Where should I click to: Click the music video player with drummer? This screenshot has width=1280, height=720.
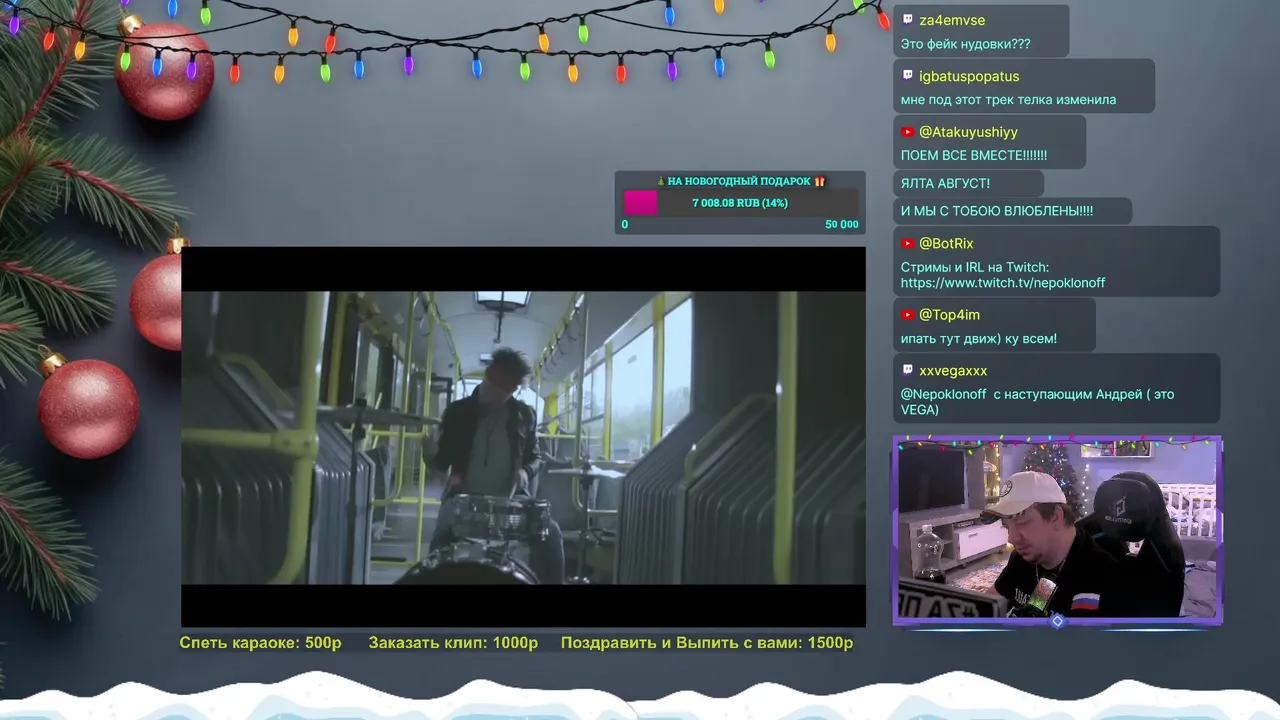click(523, 437)
